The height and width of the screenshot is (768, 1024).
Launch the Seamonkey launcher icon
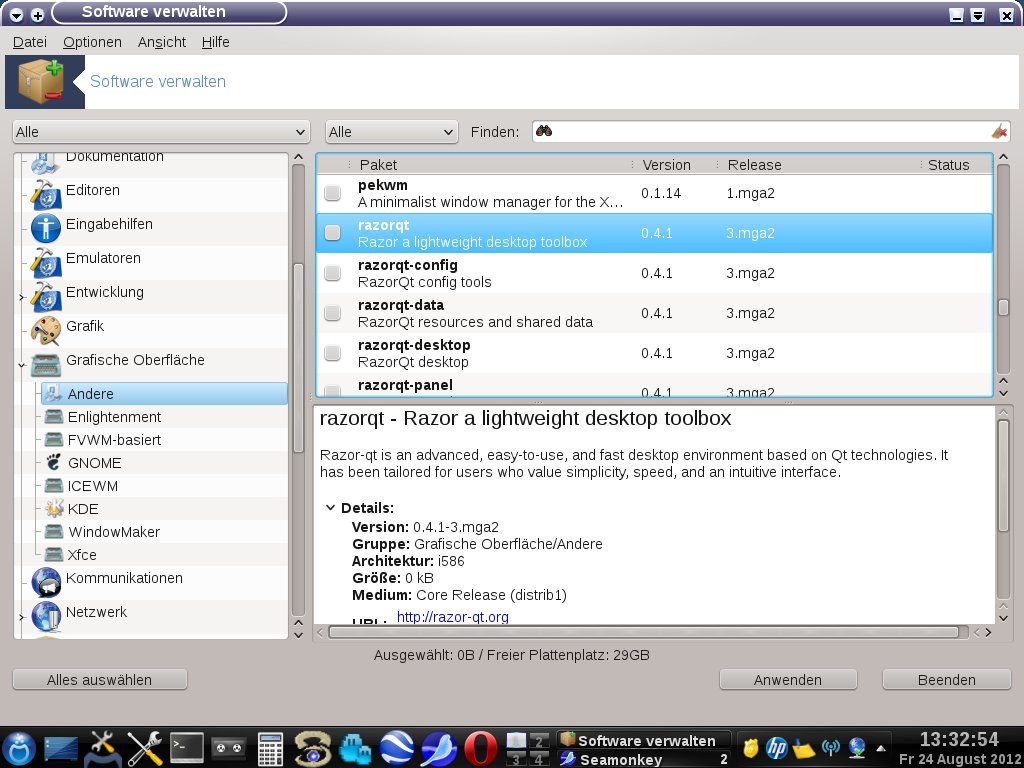coord(438,748)
